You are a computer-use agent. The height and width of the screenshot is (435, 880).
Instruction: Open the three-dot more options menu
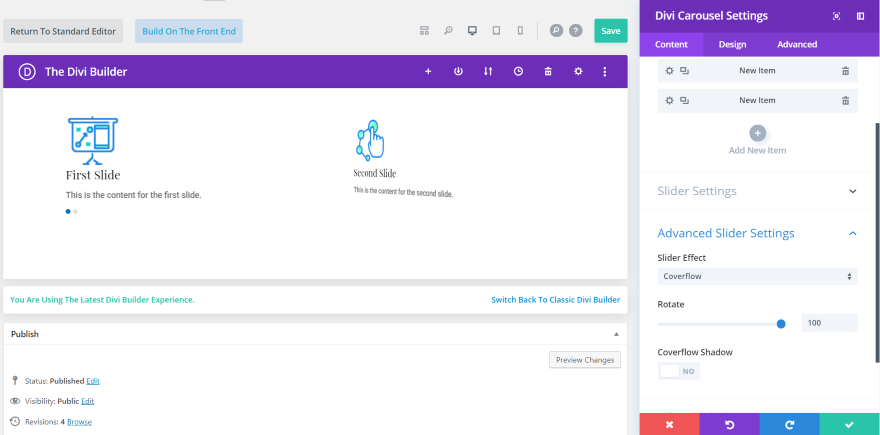pyautogui.click(x=605, y=71)
